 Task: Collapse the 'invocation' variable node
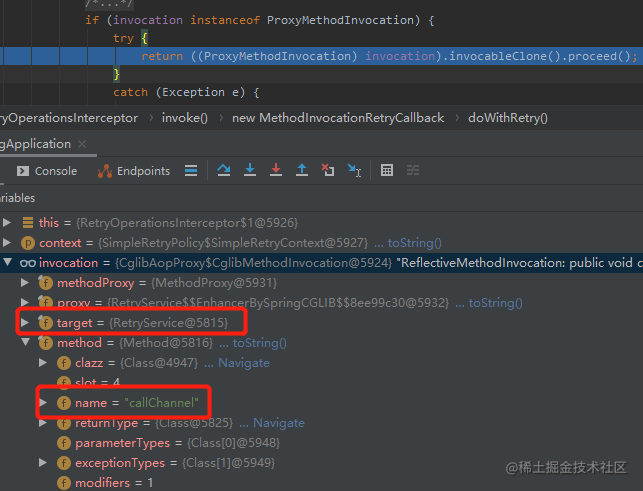click(8, 262)
